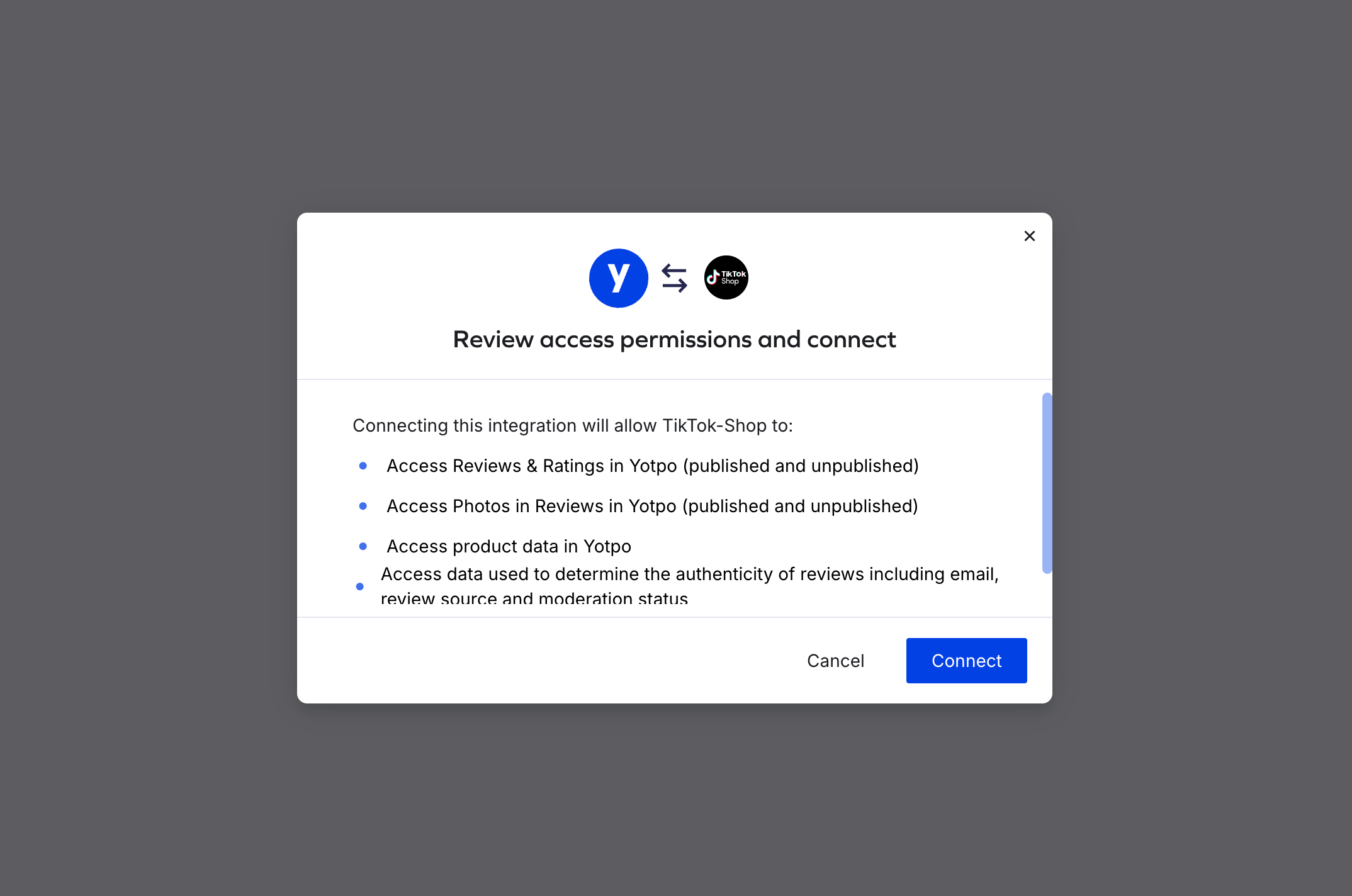1352x896 pixels.
Task: Select 'Access data used to determine authenticity' item
Action: pos(689,574)
